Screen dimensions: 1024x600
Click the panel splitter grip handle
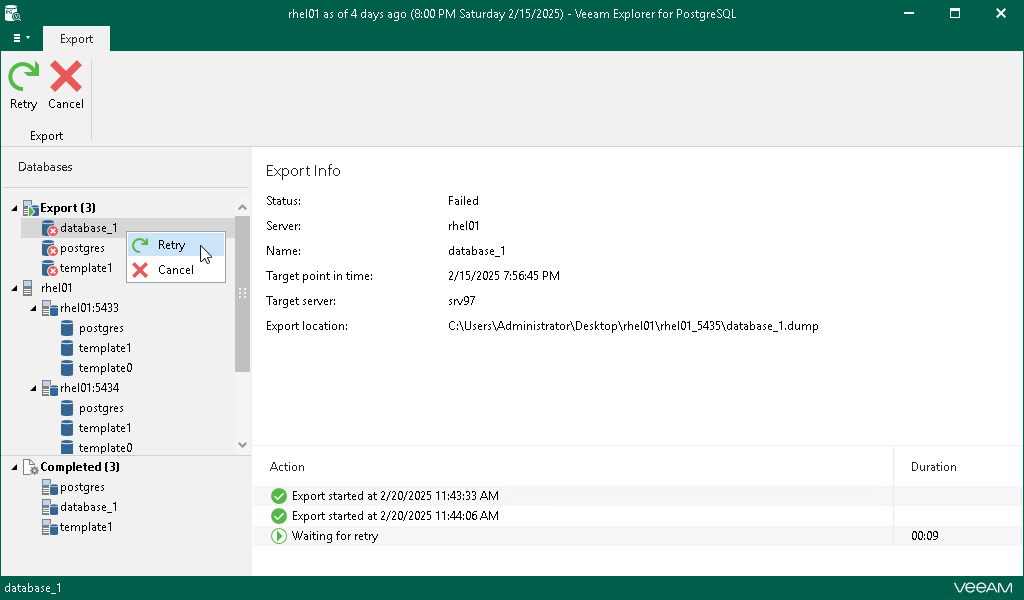tap(241, 293)
